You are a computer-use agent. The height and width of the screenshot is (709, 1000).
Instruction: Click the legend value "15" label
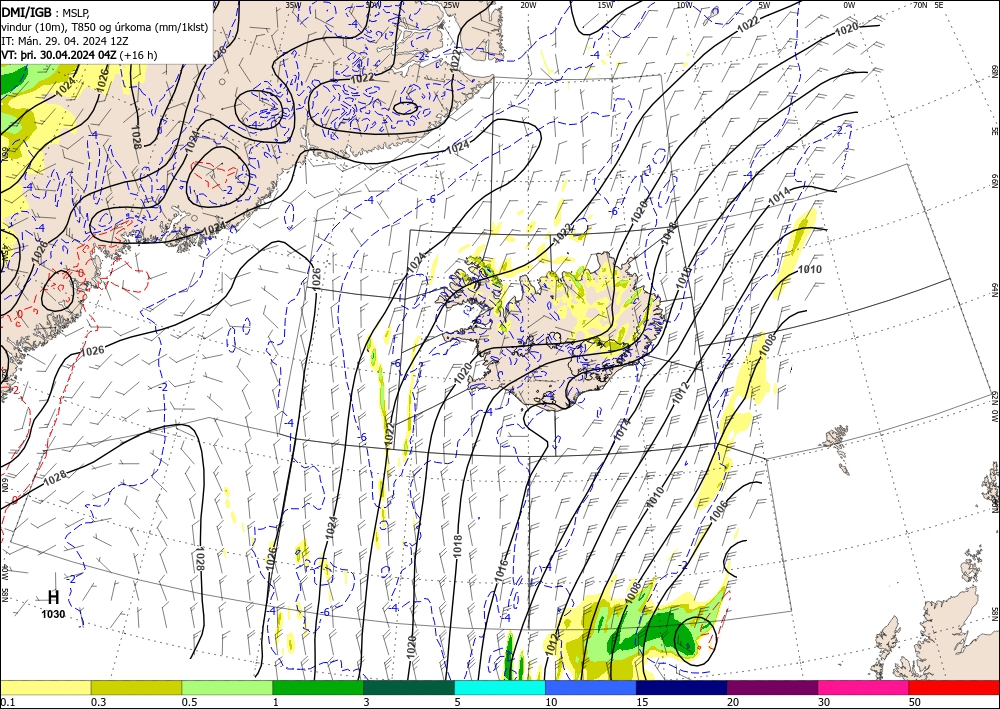click(x=642, y=702)
